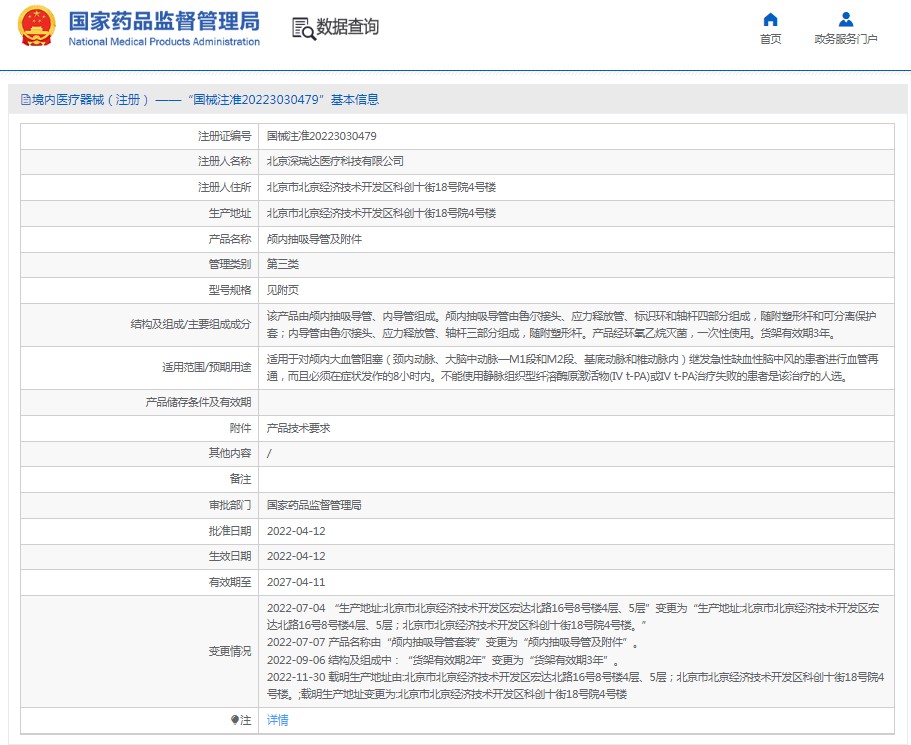Click the 国家药品监督管理局 site title

(163, 20)
